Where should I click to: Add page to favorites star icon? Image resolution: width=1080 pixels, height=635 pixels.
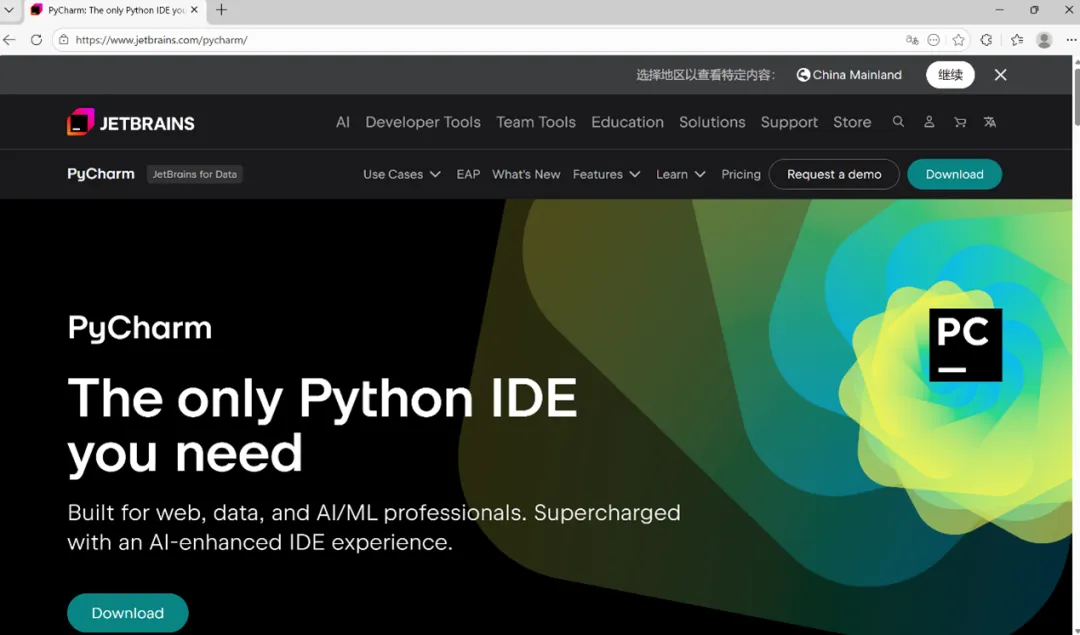pyautogui.click(x=958, y=40)
